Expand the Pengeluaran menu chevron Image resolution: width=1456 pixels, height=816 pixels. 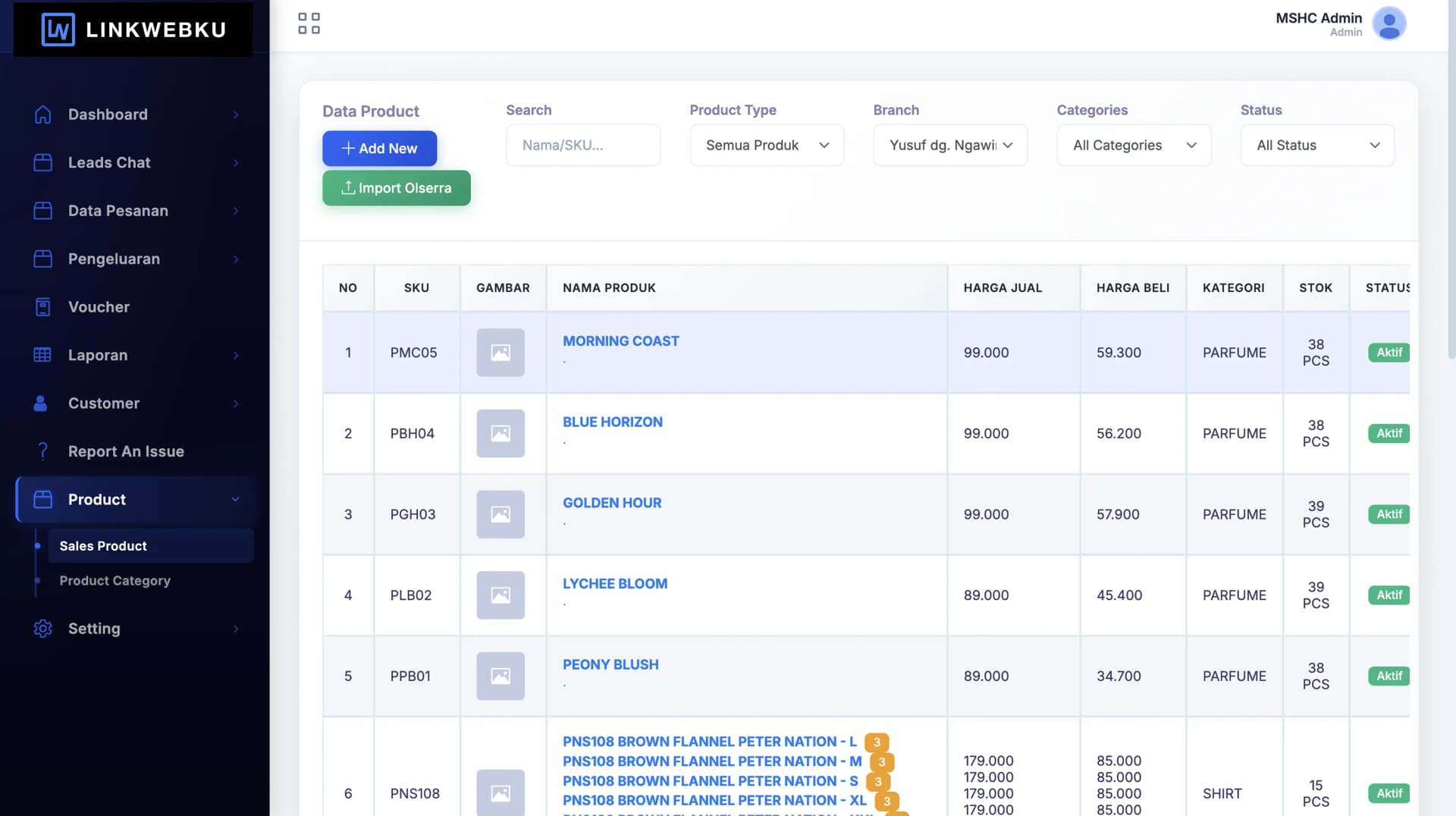(236, 259)
